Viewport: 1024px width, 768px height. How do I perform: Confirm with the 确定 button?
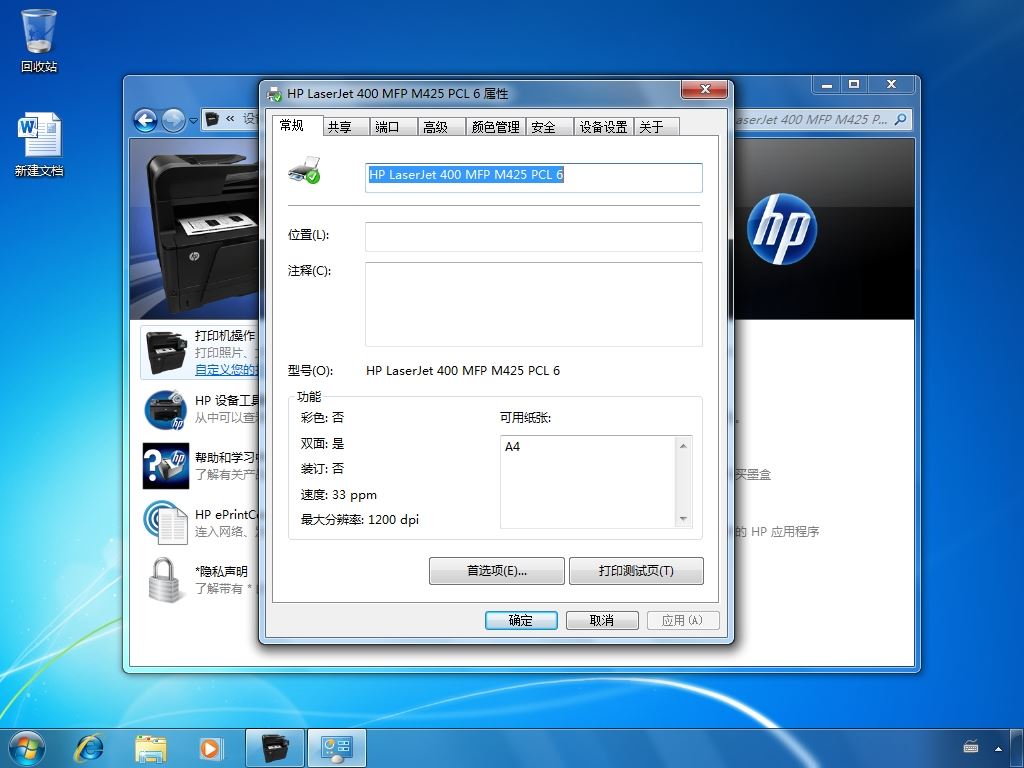[x=521, y=620]
